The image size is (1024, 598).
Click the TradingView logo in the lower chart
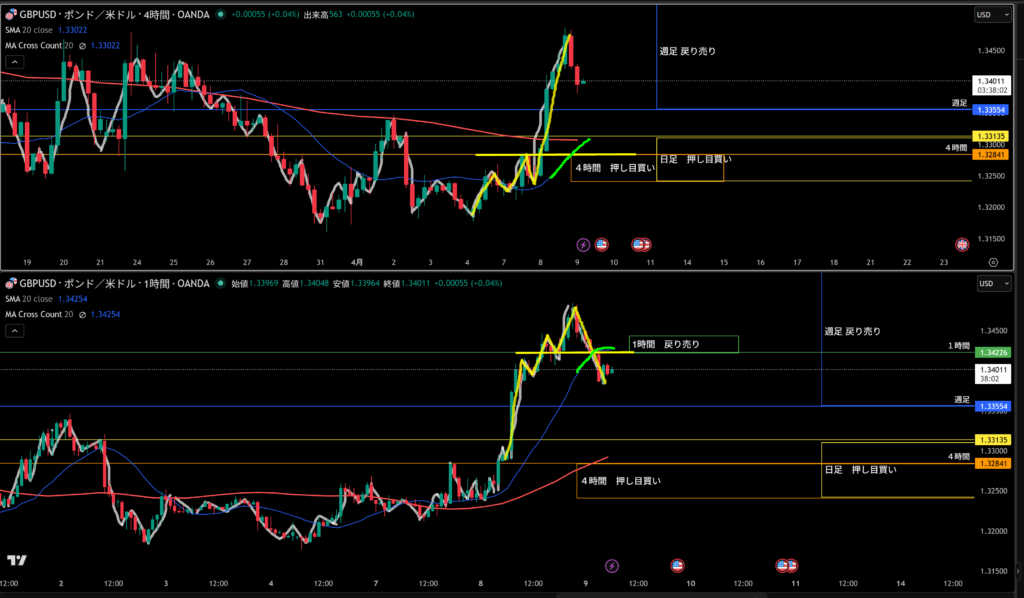16,561
